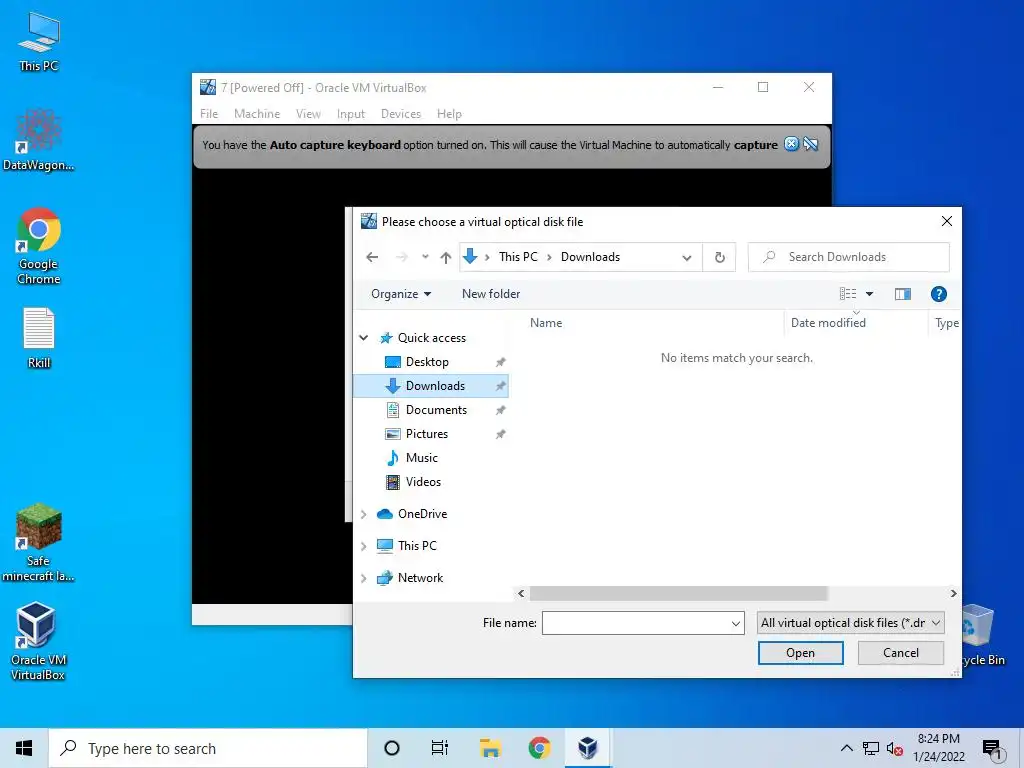Open the file type filter dropdown

click(x=850, y=623)
